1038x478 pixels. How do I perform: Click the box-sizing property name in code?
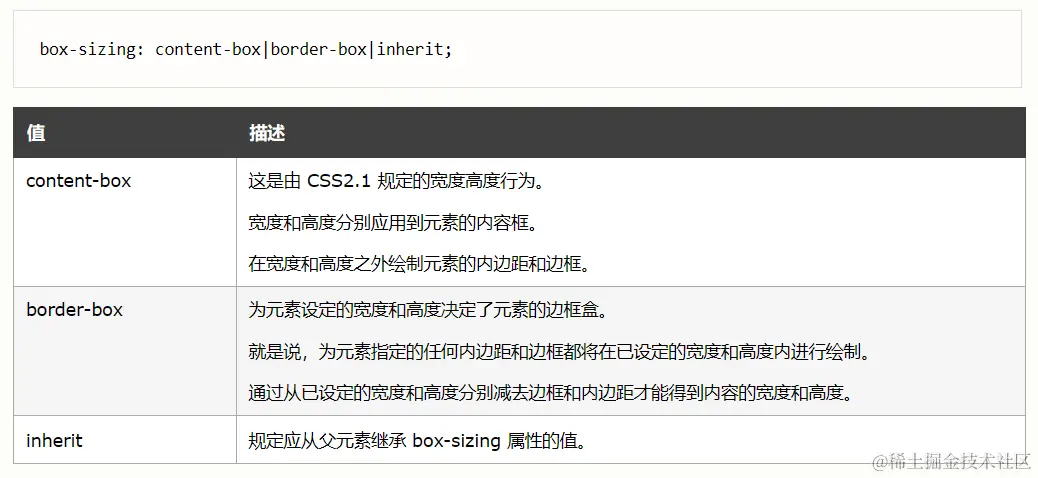[x=87, y=50]
